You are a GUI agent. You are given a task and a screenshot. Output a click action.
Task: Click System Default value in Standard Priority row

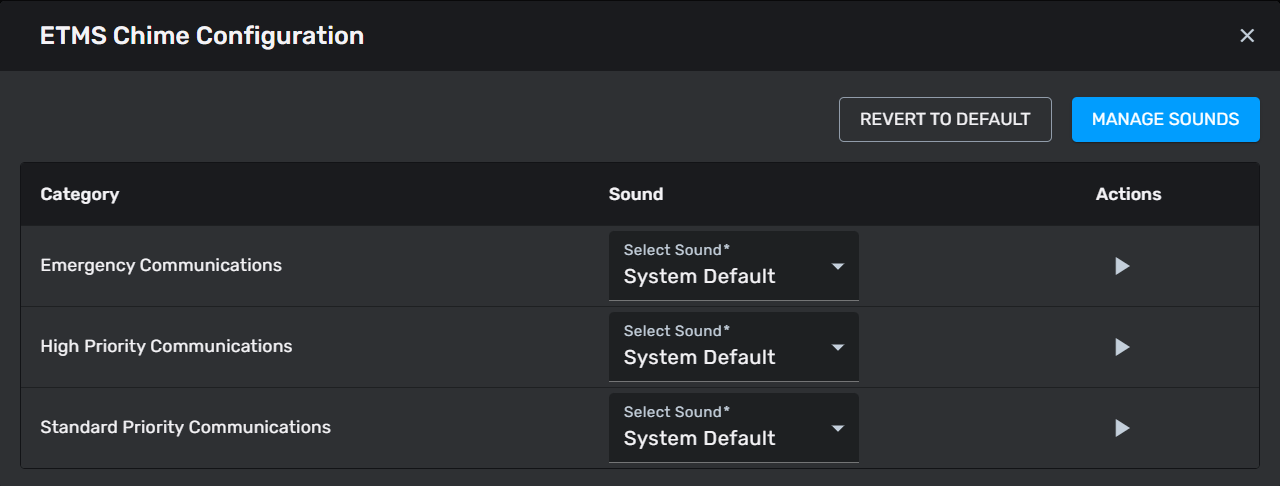[699, 439]
